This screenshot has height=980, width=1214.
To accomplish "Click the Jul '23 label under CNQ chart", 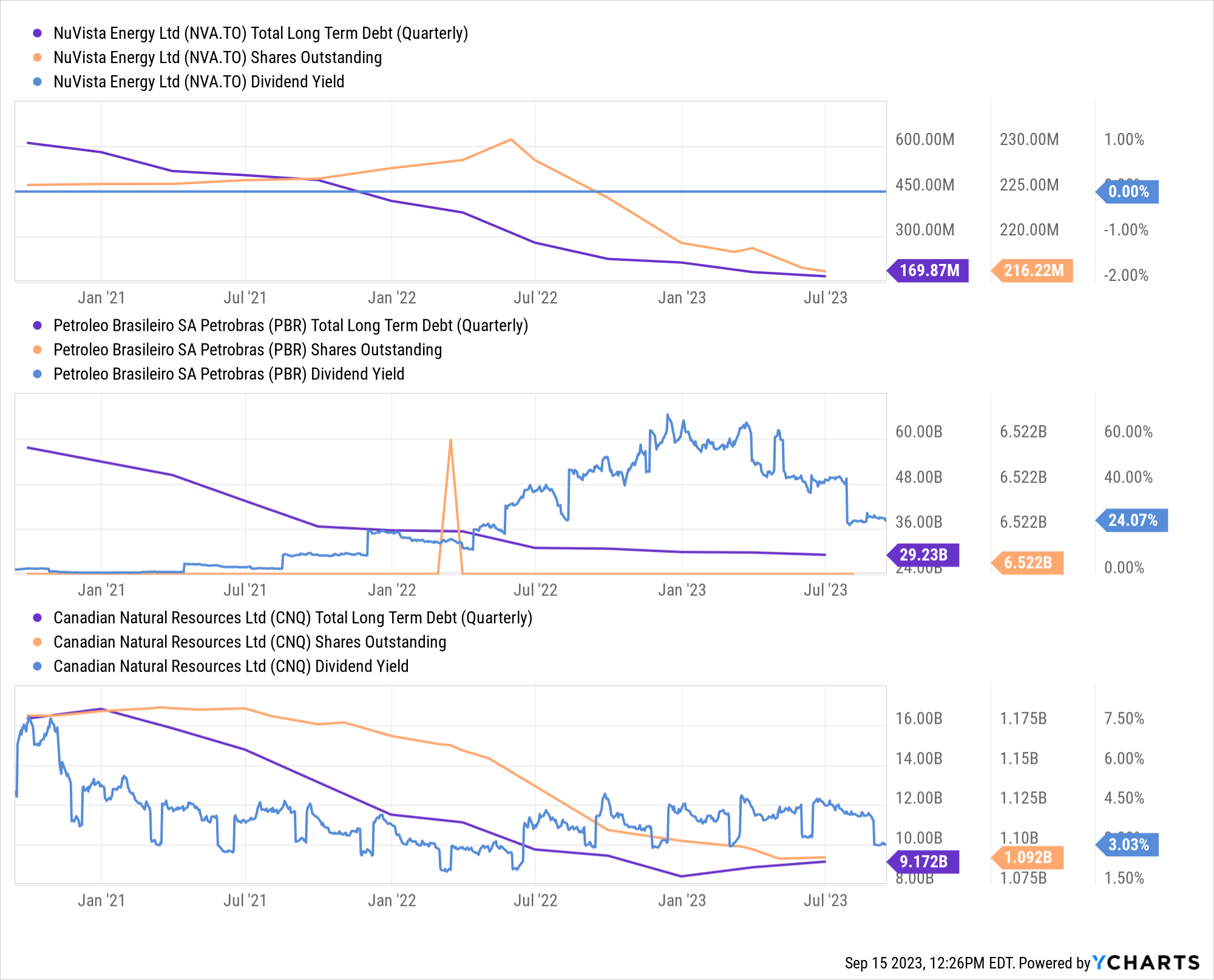I will 825,901.
